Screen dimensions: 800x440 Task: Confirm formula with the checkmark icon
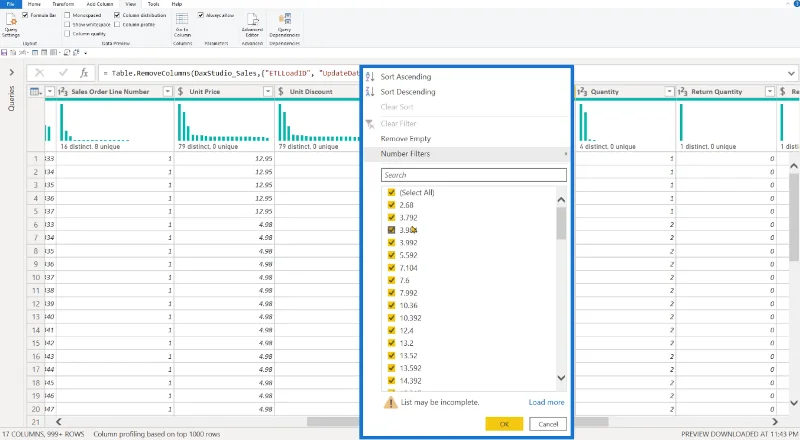click(x=63, y=73)
